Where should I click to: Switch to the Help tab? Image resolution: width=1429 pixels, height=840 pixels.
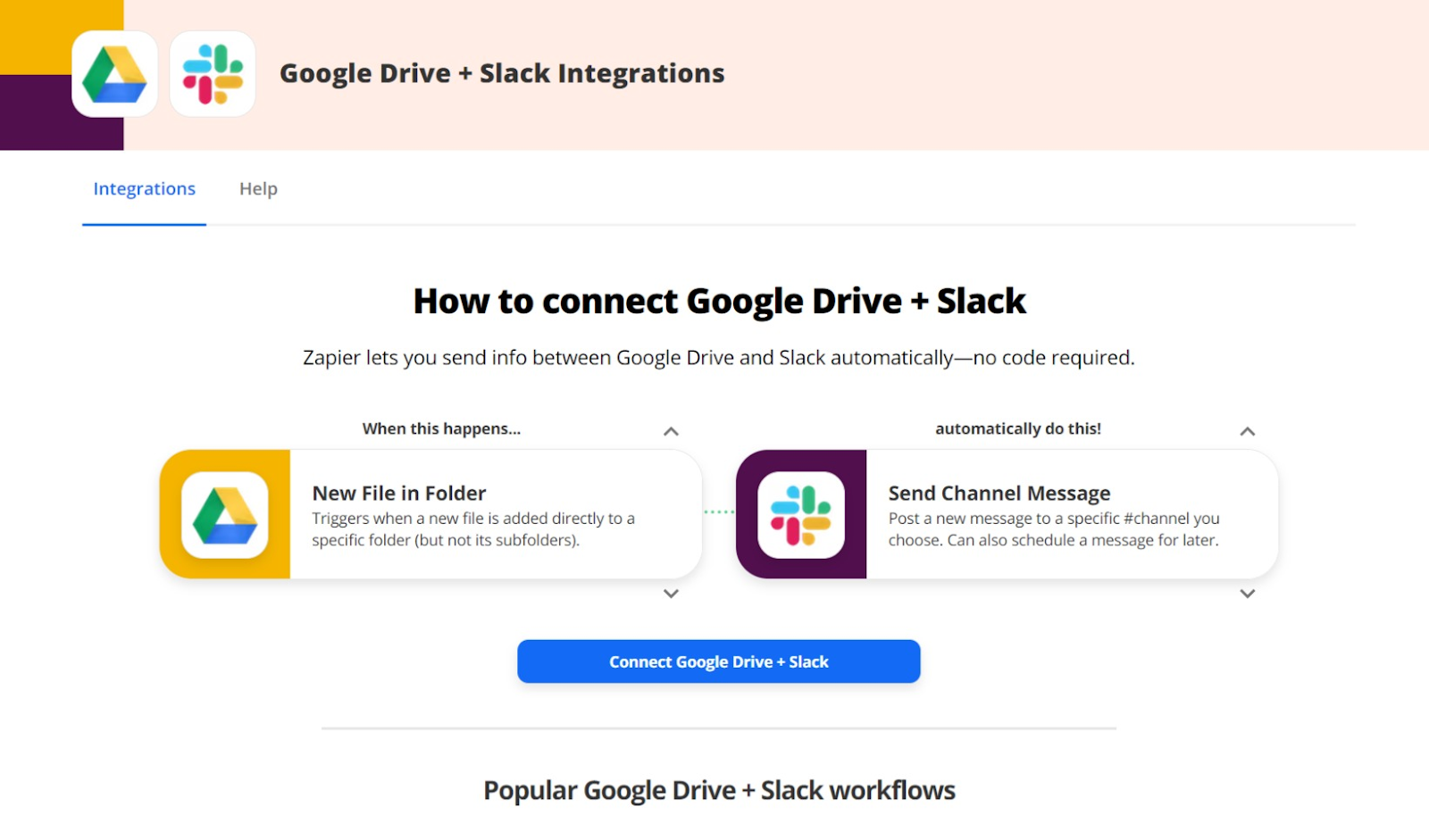pos(258,189)
